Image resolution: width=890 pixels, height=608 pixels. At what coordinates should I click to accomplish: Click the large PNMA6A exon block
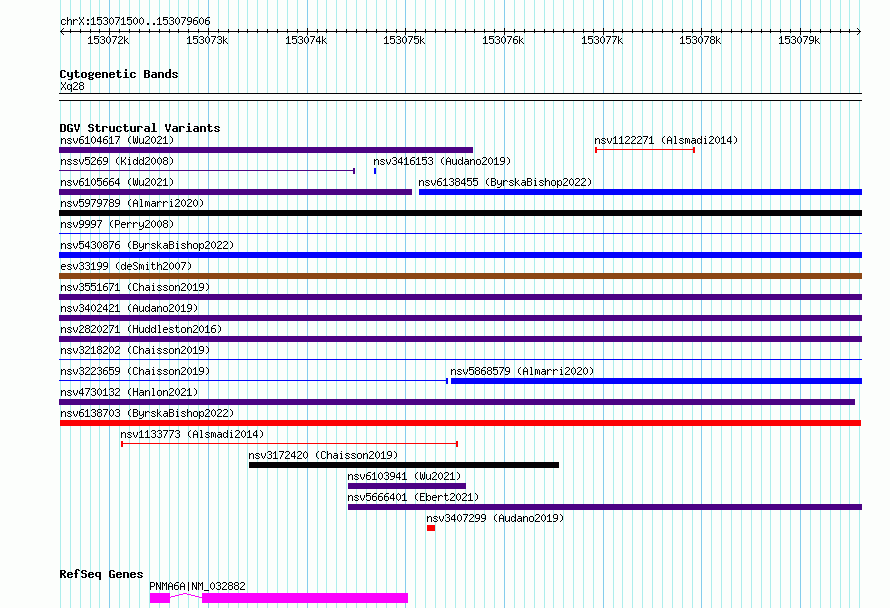pos(305,598)
